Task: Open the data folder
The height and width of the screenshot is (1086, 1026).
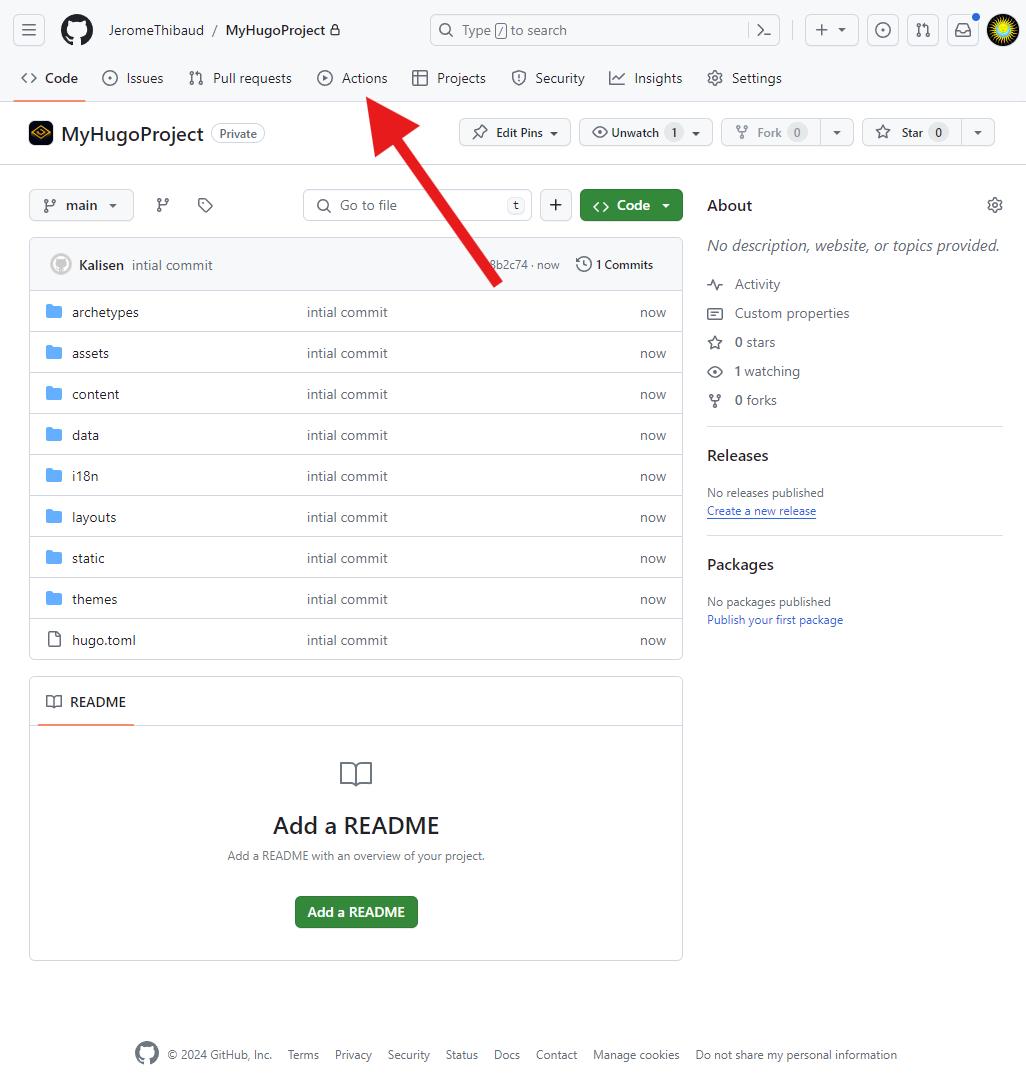Action: (x=85, y=435)
